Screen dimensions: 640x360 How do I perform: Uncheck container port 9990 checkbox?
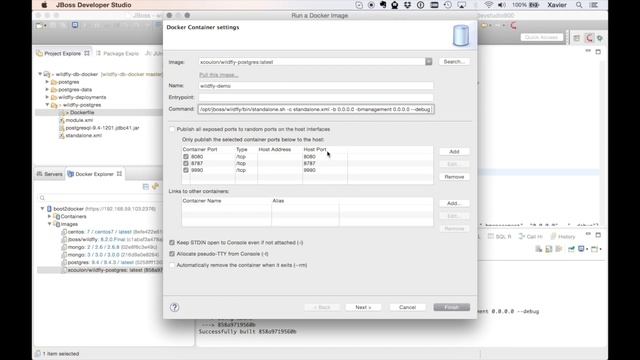186,170
